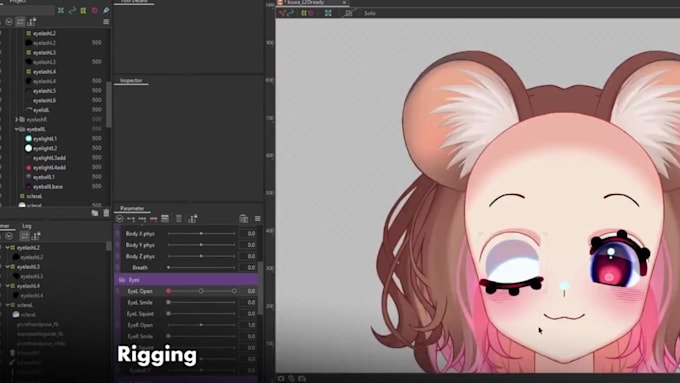Screen dimensions: 680x383
Task: Select the eyelightL2 layer
Action: pyautogui.click(x=46, y=148)
